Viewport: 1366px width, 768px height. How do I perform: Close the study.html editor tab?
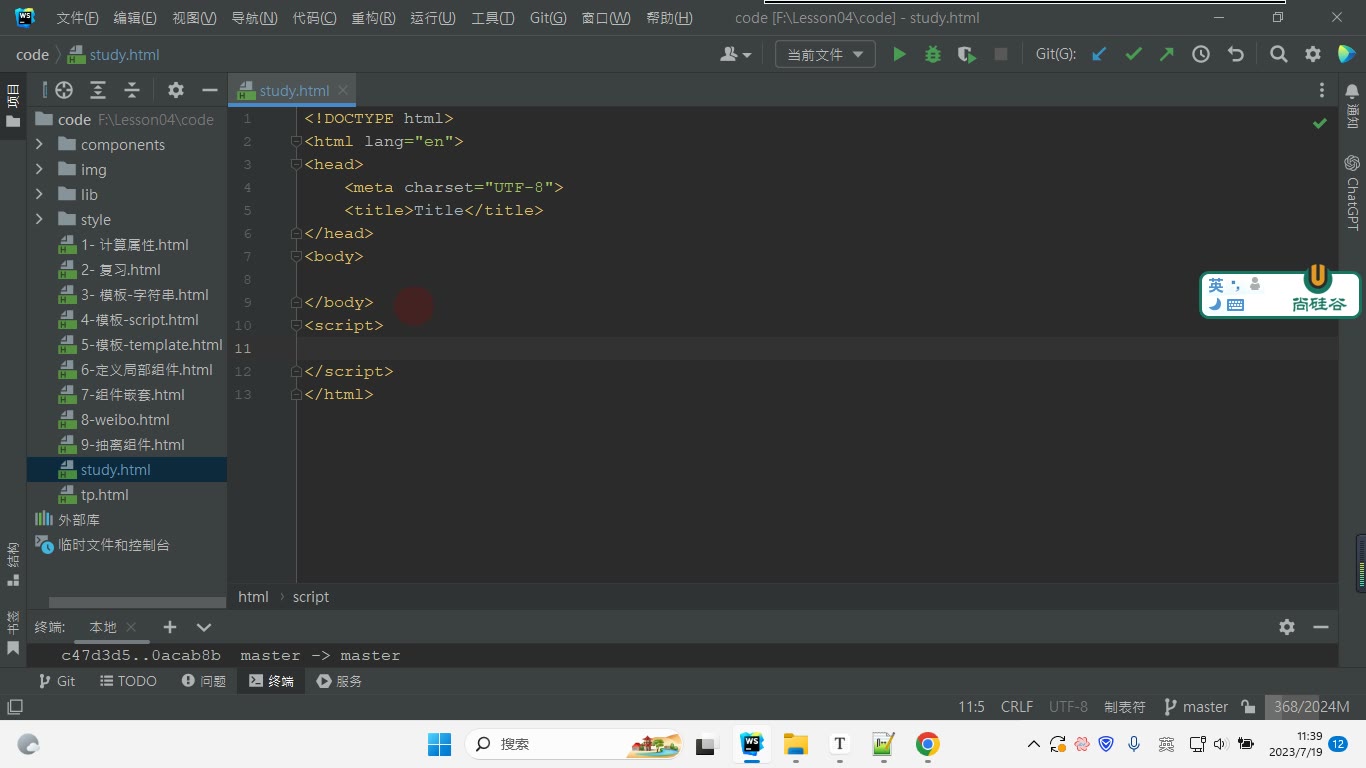(343, 90)
